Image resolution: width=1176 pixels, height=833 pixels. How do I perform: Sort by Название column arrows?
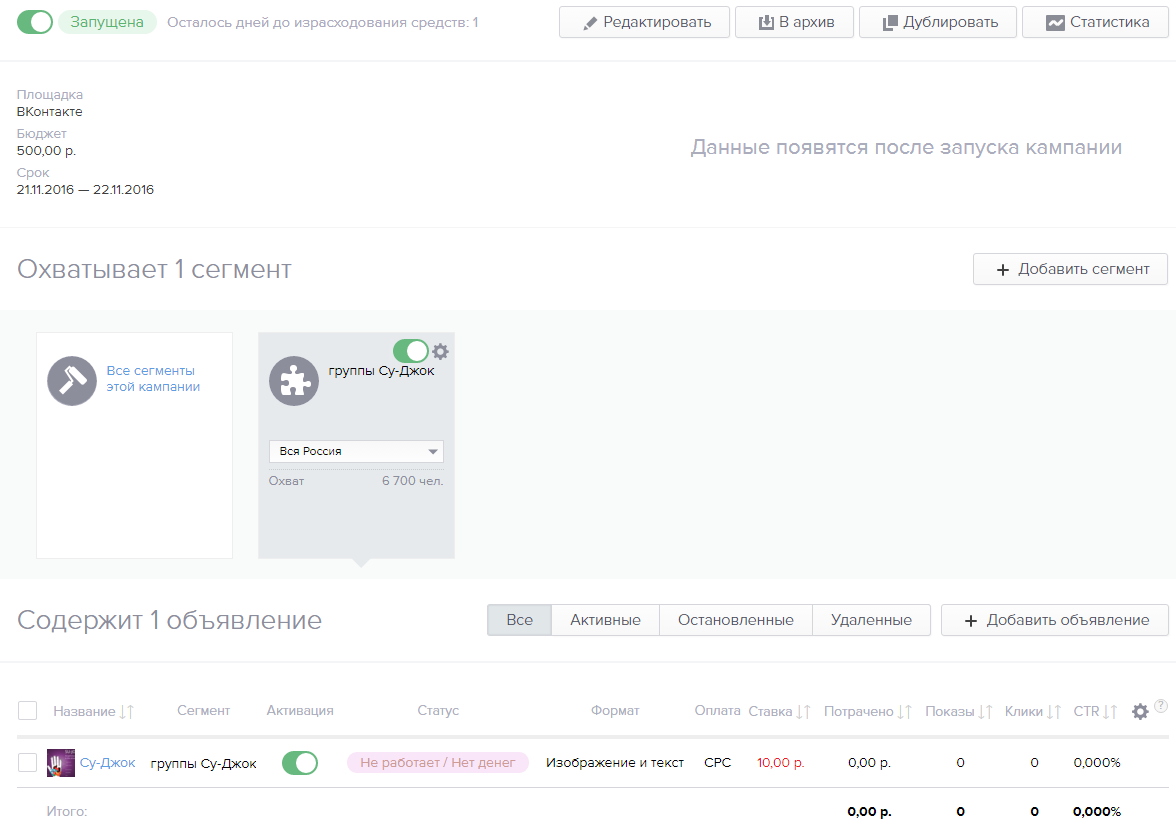127,712
